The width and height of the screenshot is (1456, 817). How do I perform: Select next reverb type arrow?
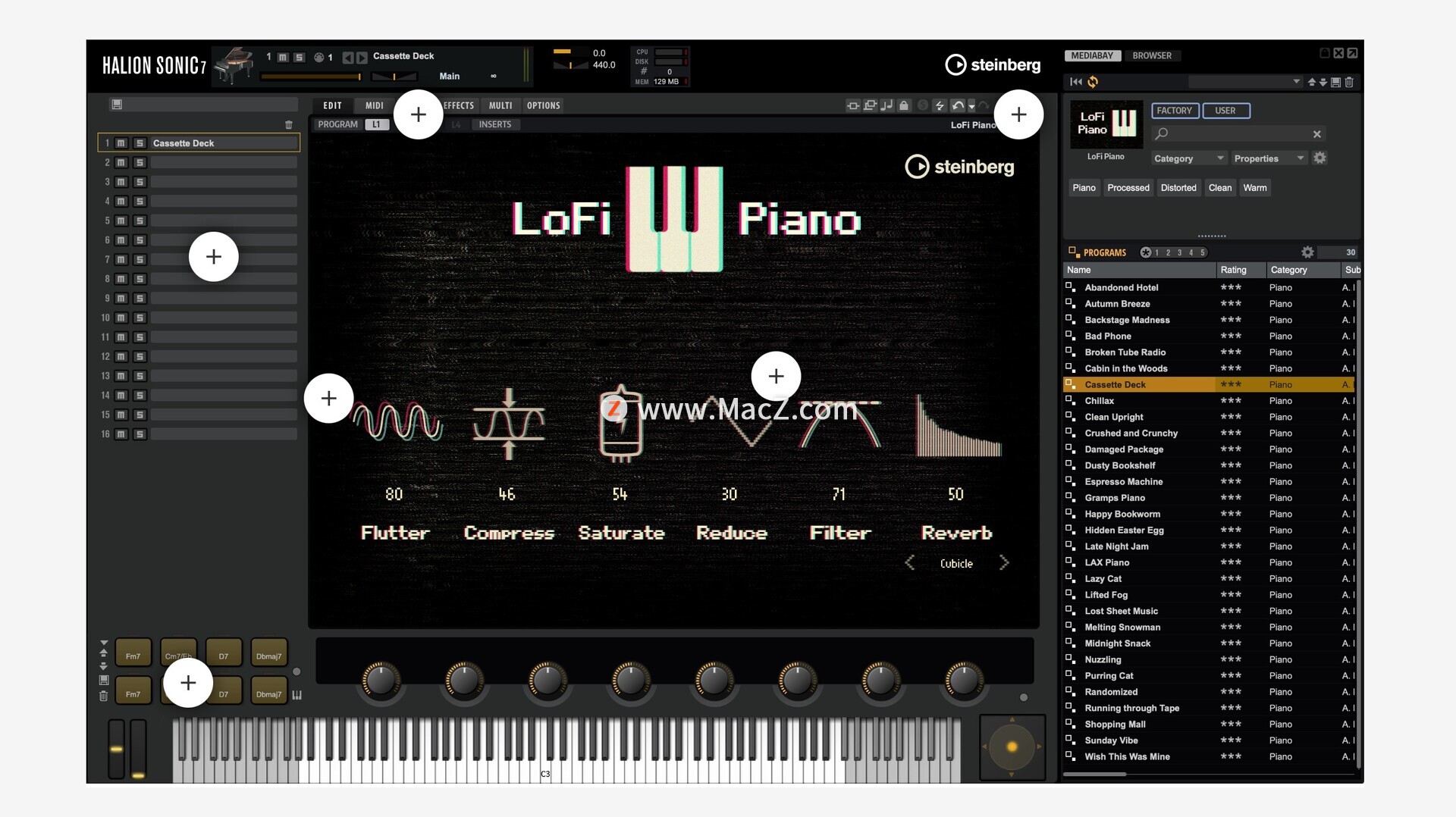tap(1004, 562)
